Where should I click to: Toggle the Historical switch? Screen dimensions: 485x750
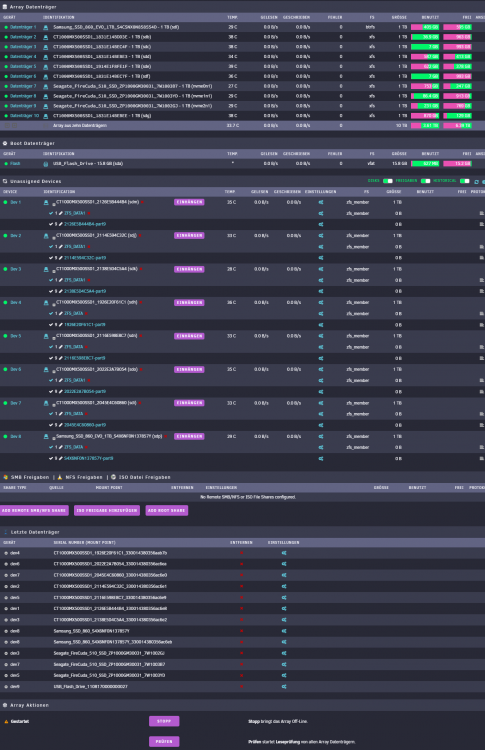tap(464, 181)
